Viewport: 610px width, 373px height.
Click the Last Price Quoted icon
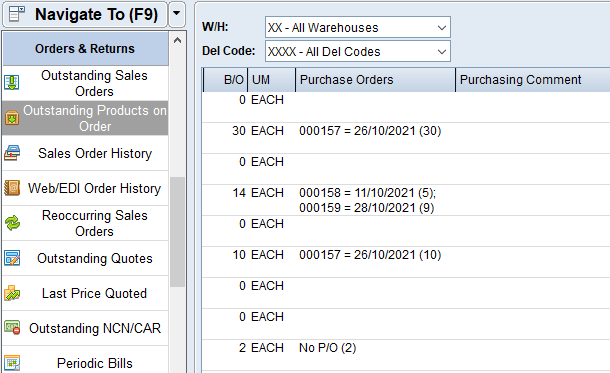(12, 293)
